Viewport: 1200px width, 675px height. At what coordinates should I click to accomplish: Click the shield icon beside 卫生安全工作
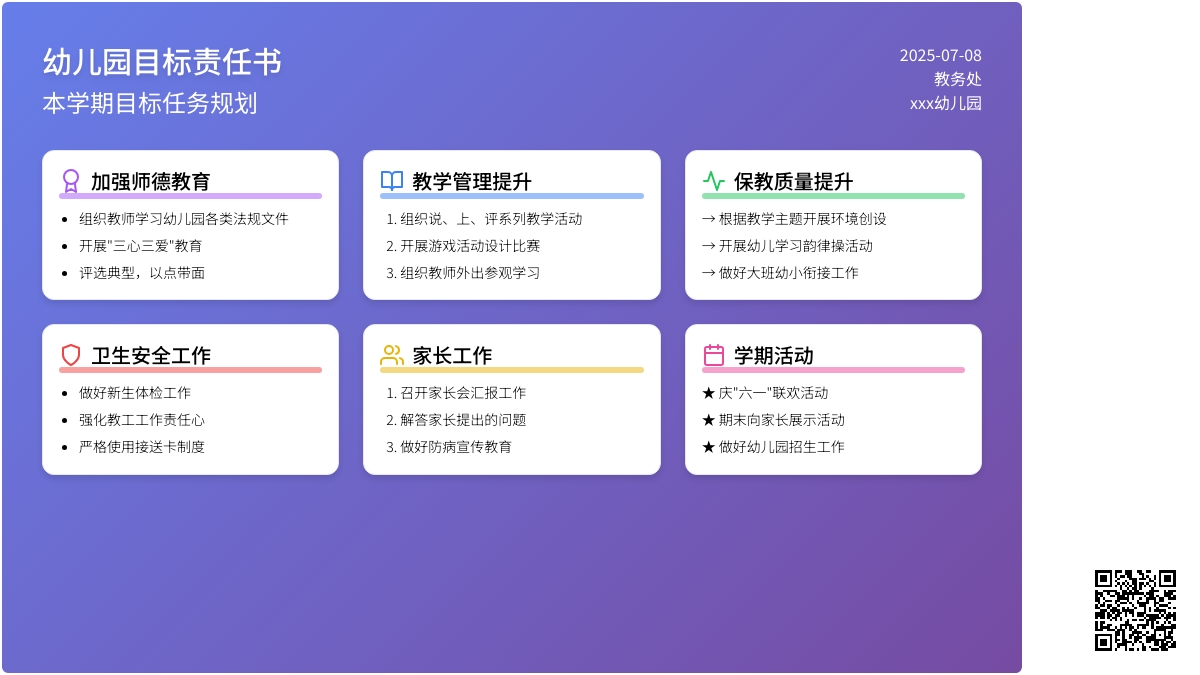[x=71, y=355]
